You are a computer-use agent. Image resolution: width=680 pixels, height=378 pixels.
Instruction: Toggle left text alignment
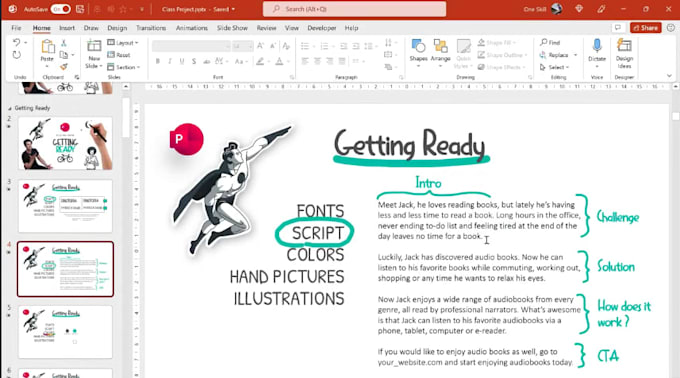click(305, 61)
